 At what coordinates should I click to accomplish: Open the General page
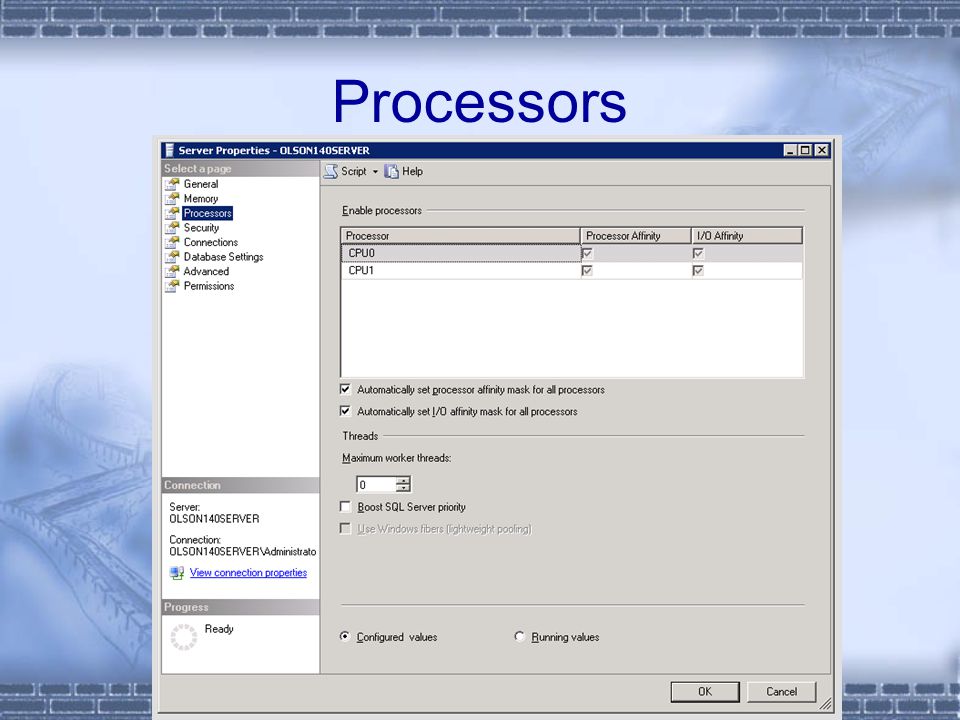tap(201, 184)
